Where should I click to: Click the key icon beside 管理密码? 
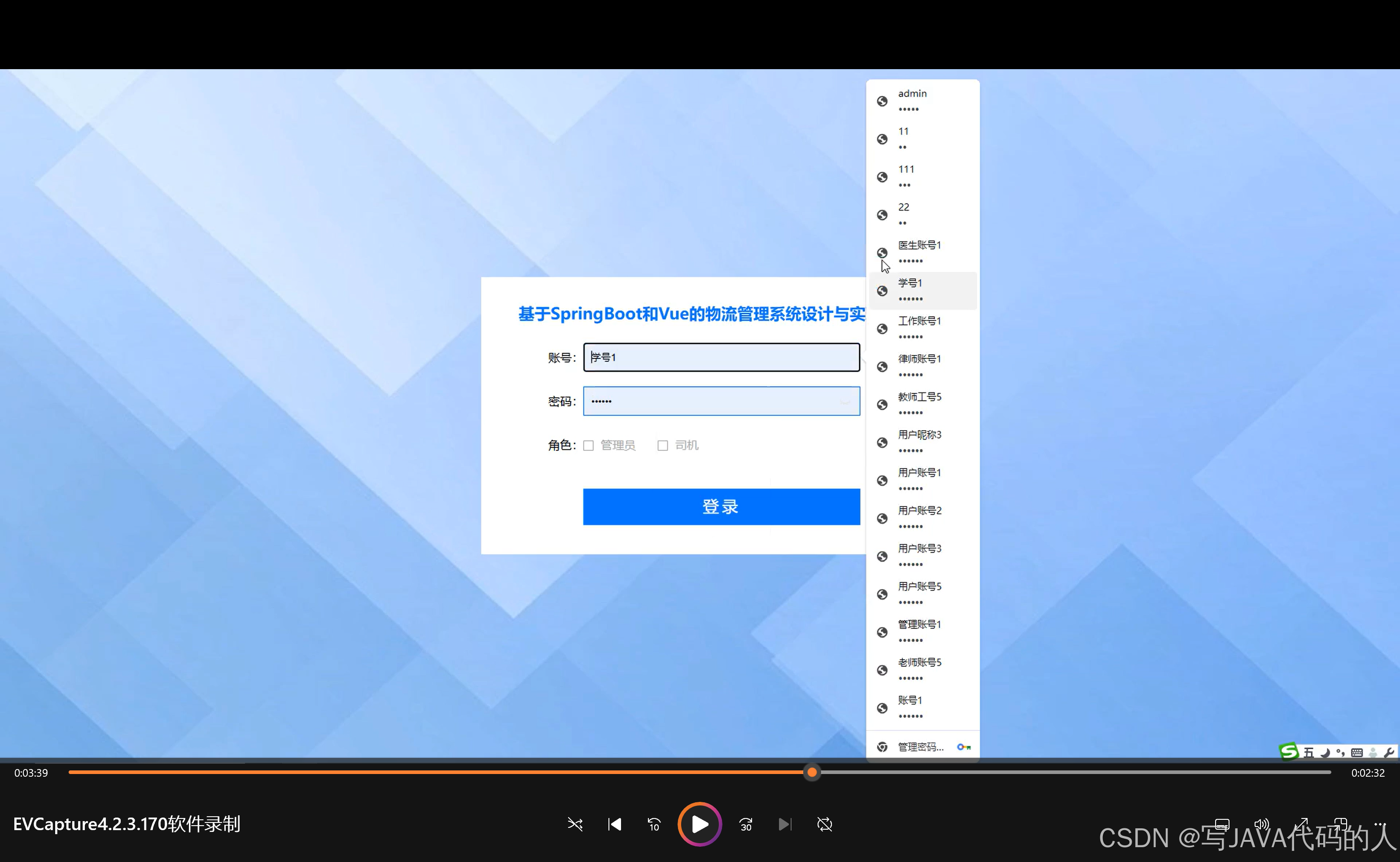pyautogui.click(x=963, y=747)
